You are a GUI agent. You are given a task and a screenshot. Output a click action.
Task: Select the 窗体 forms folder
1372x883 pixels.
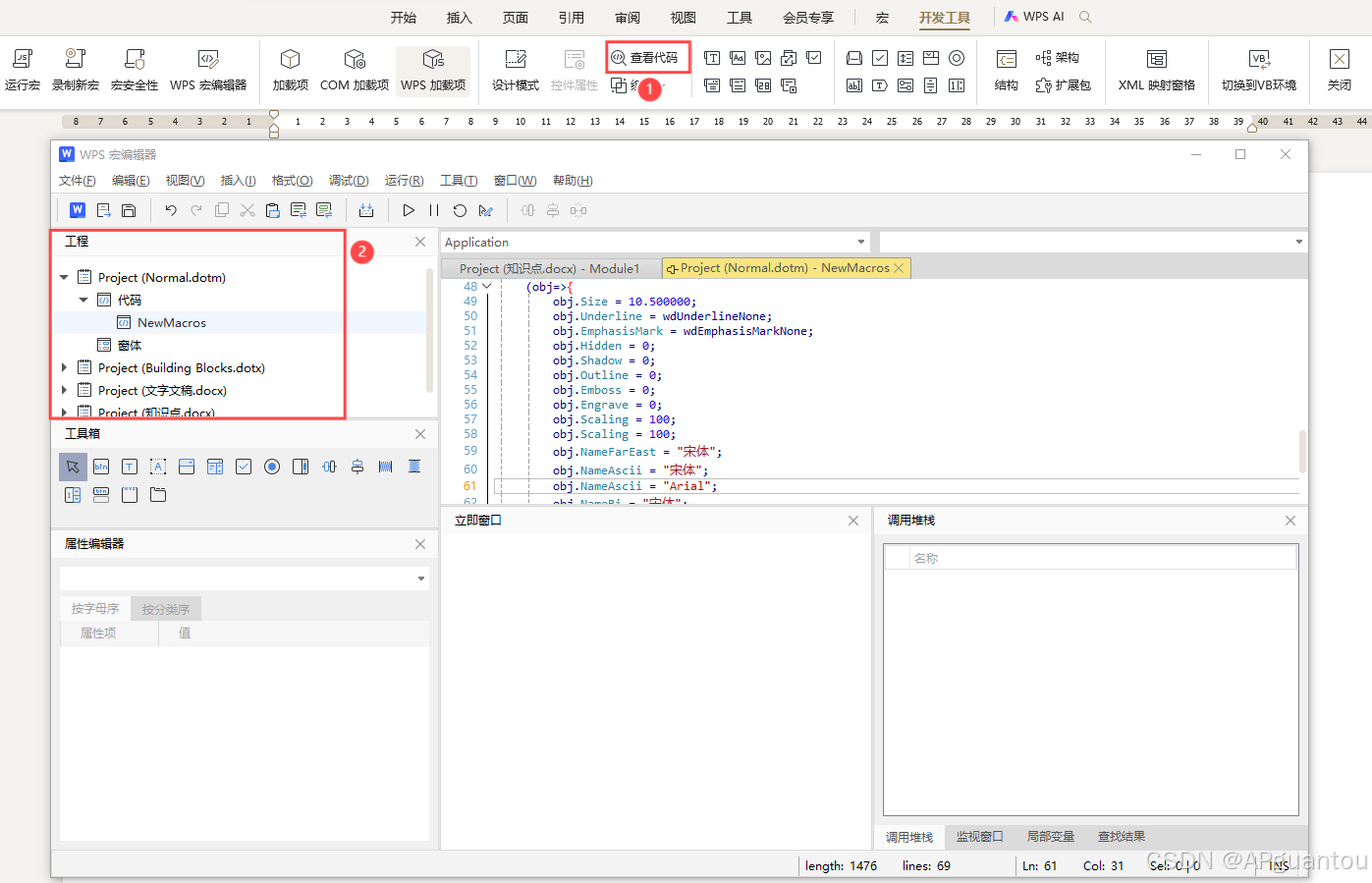(130, 346)
